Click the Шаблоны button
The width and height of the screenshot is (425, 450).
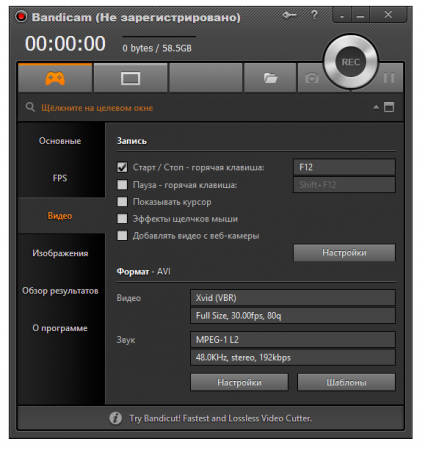coord(346,382)
